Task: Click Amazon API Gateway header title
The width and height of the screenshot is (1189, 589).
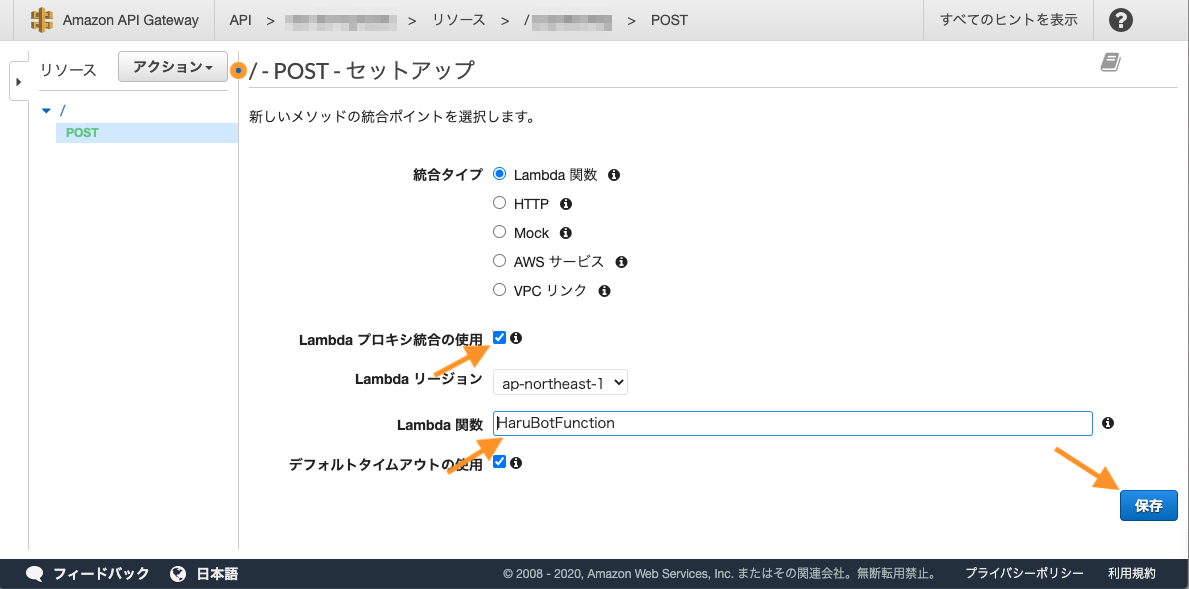Action: pyautogui.click(x=130, y=20)
